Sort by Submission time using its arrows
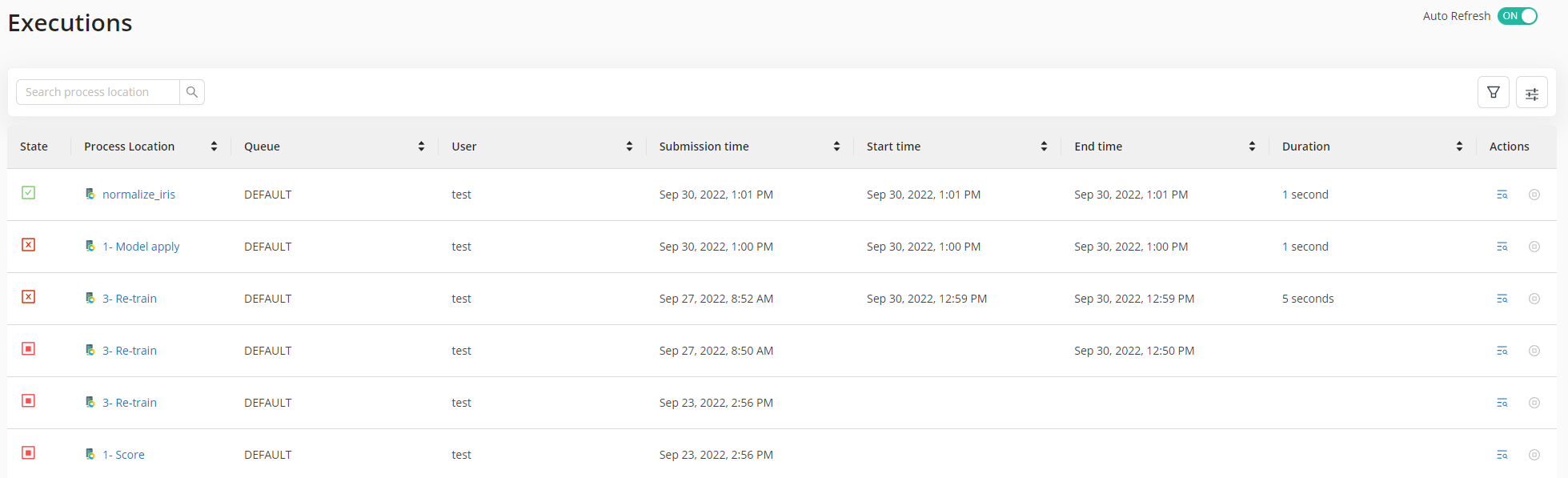 tap(836, 146)
